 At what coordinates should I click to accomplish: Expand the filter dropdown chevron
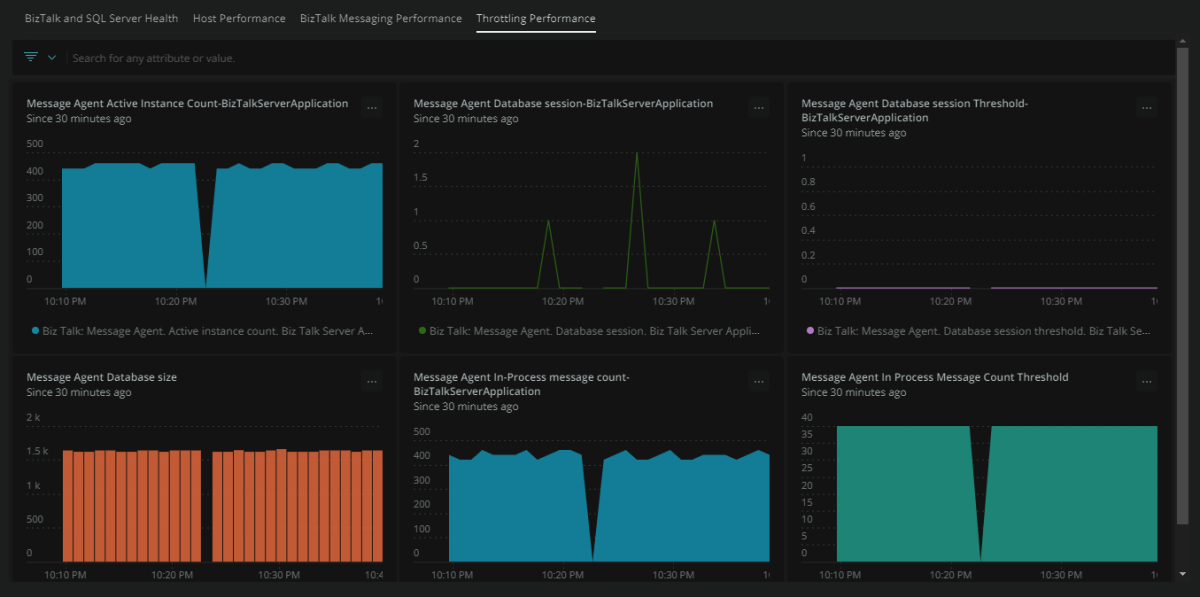pyautogui.click(x=52, y=57)
